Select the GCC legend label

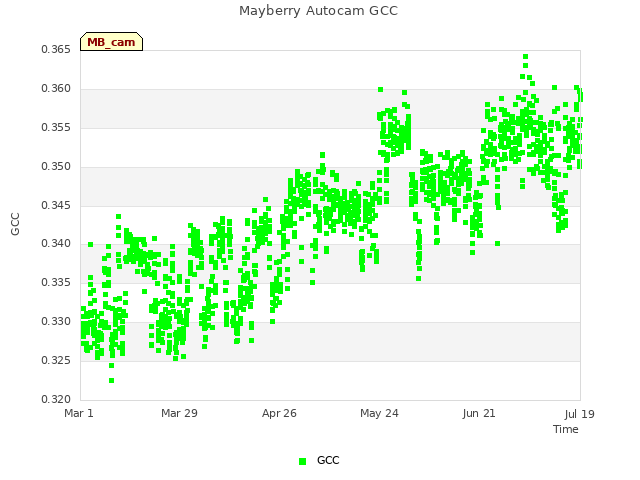coord(328,460)
